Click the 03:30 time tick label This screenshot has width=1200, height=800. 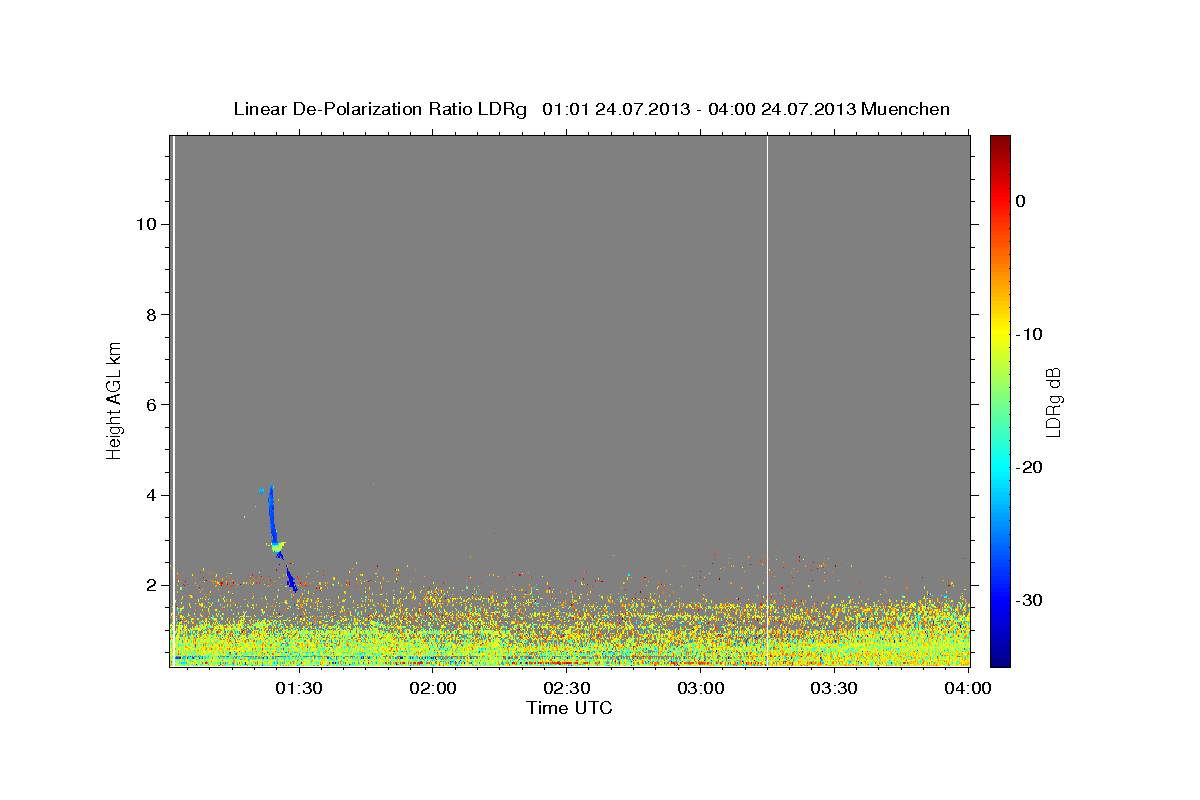coord(834,688)
